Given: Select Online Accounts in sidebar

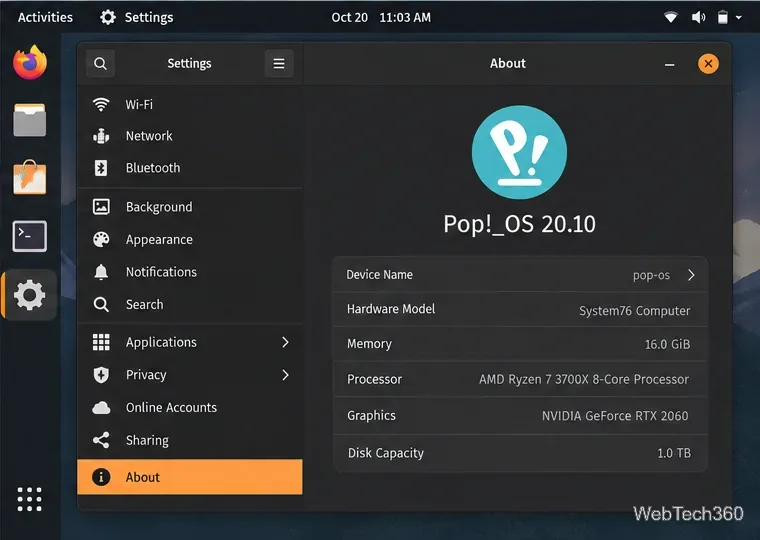Looking at the screenshot, I should (x=190, y=408).
